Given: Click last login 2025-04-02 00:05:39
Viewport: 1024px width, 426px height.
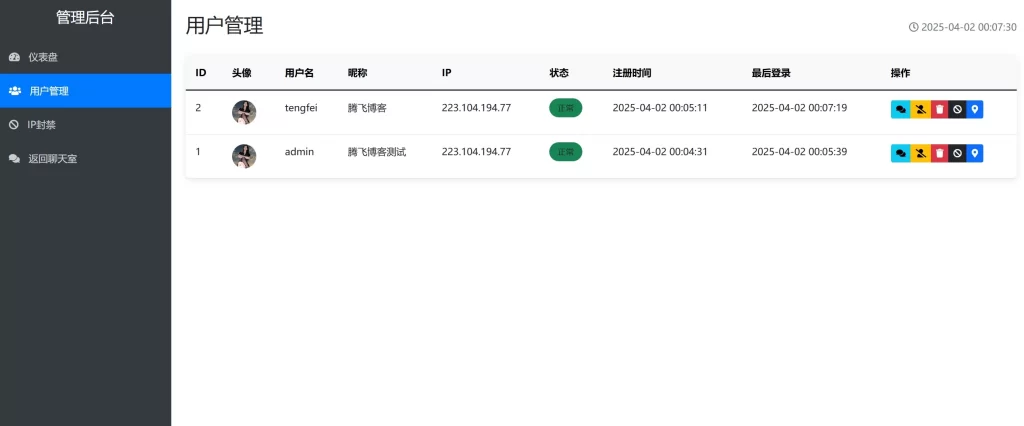Looking at the screenshot, I should point(799,152).
